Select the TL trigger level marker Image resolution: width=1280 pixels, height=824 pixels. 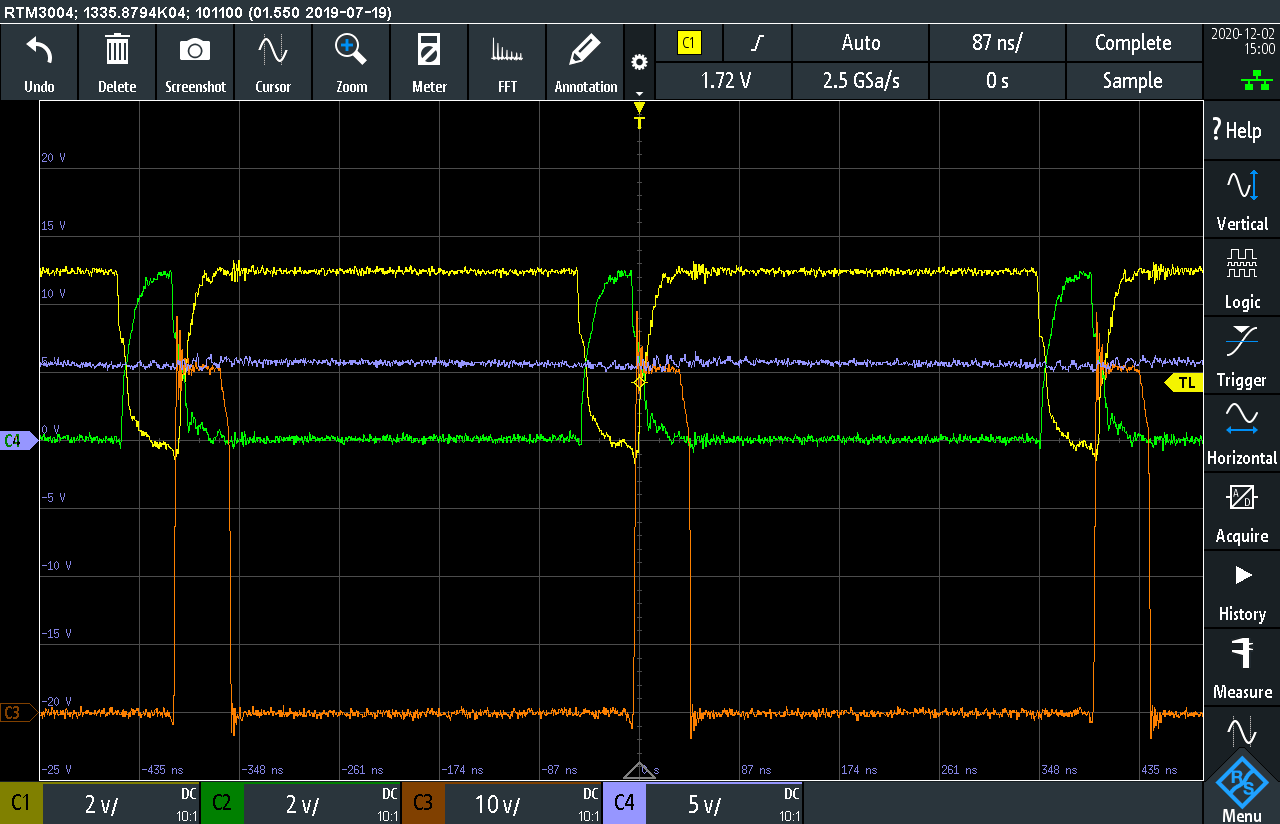[1185, 382]
